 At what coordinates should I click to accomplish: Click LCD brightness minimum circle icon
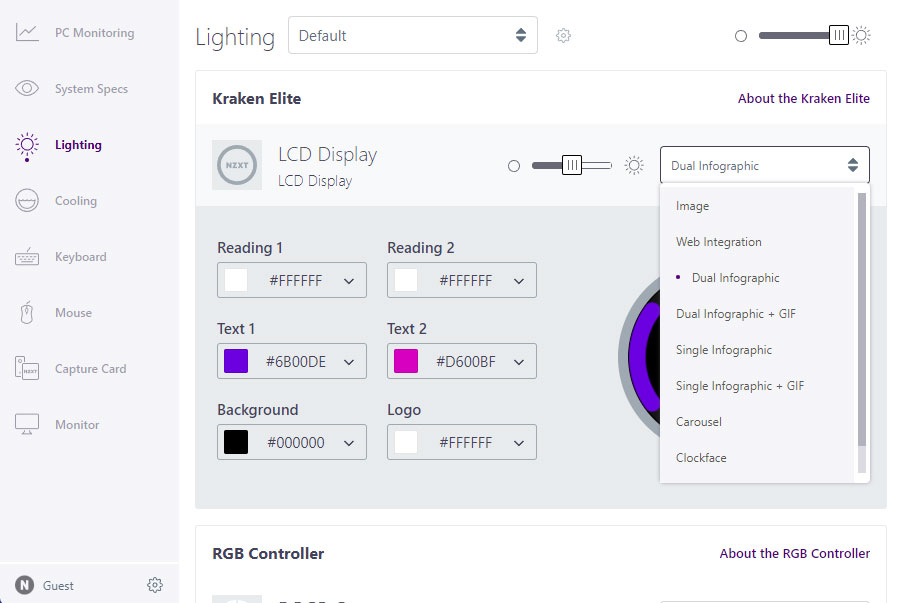point(514,166)
